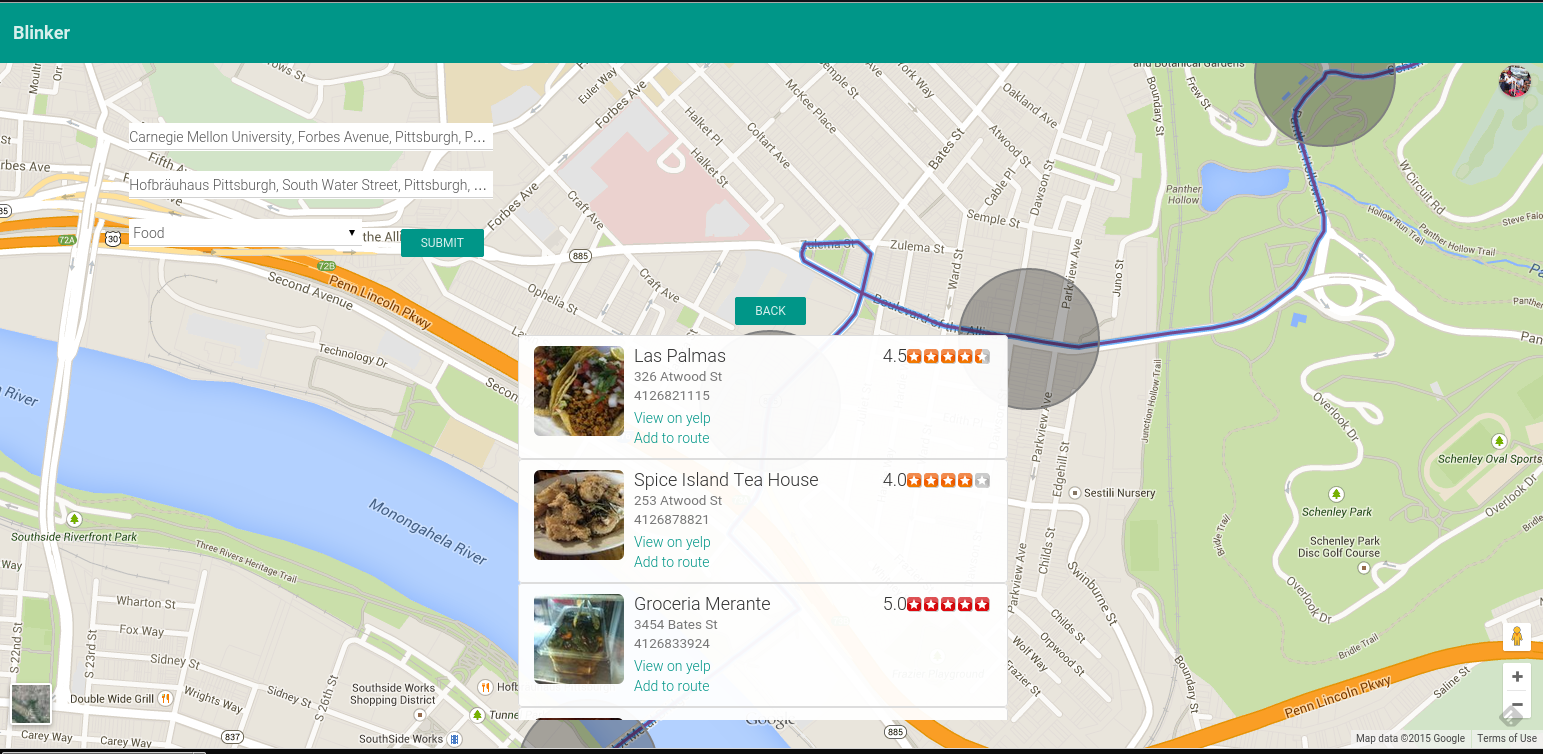Open Groceria Merante photo thumbnail
The height and width of the screenshot is (754, 1543).
pos(579,639)
